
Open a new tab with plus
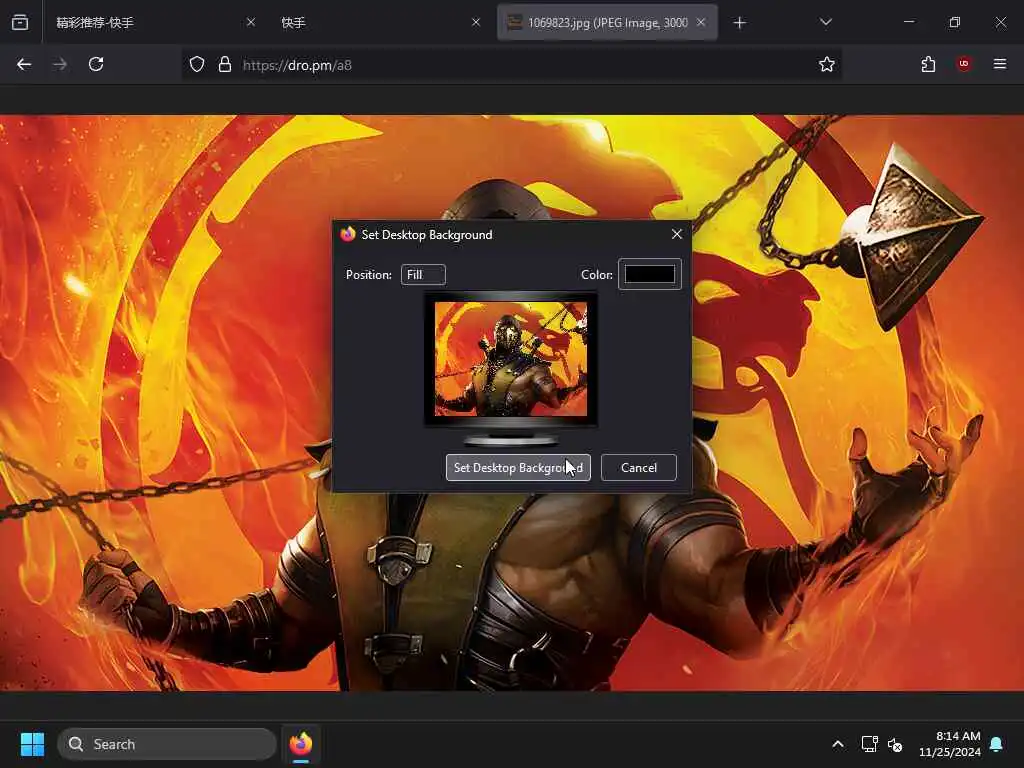pos(739,23)
